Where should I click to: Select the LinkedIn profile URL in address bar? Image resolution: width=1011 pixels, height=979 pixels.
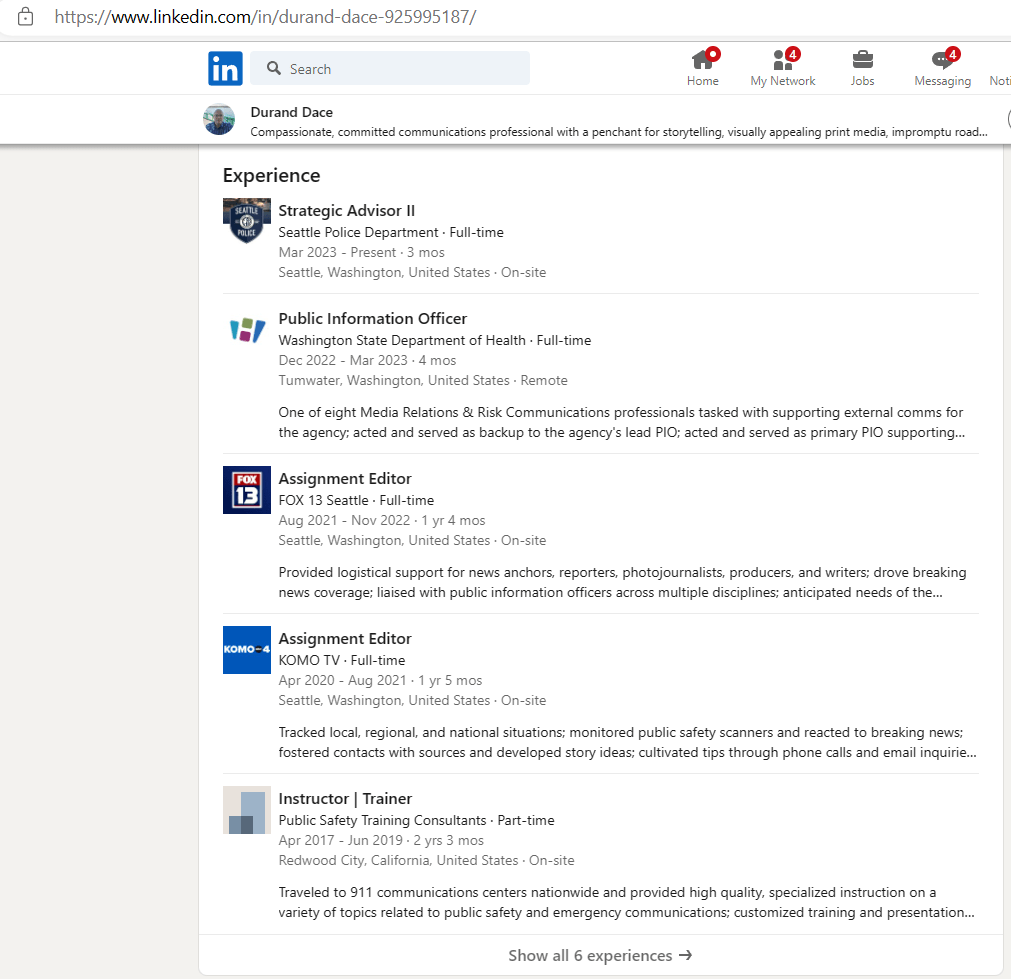click(x=265, y=17)
